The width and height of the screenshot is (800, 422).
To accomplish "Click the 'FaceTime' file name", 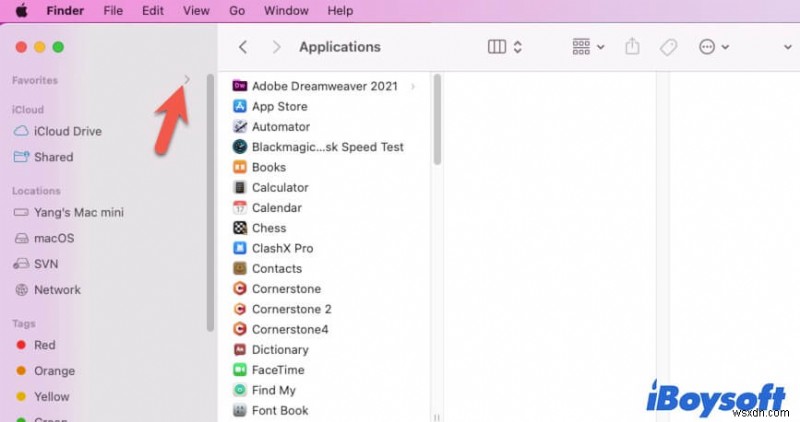I will (278, 370).
